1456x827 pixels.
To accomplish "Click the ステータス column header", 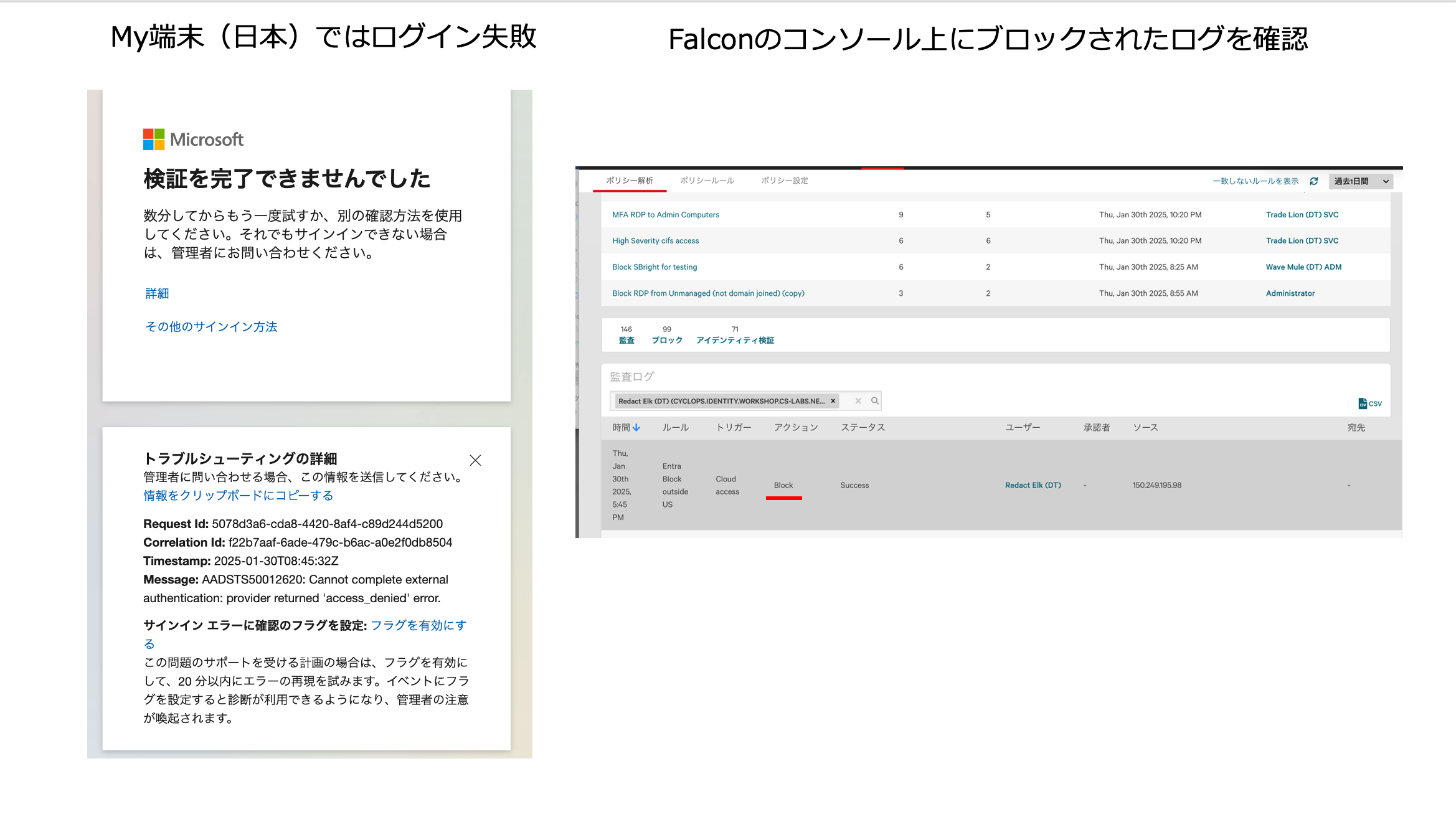I will pyautogui.click(x=863, y=428).
